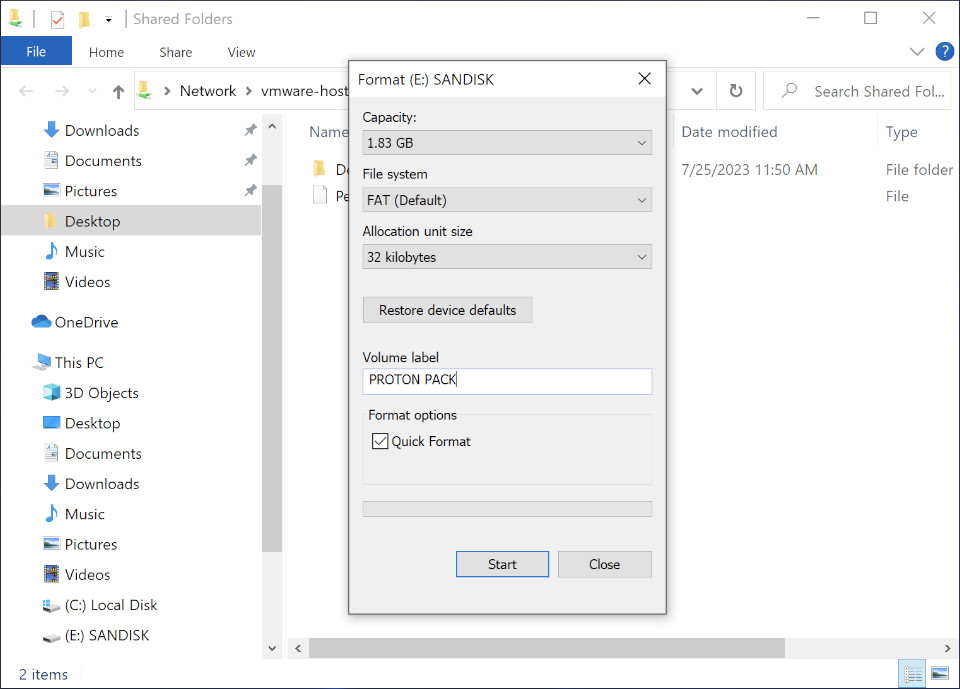The height and width of the screenshot is (689, 960).
Task: Uncheck the Quick Format checkbox
Action: [380, 441]
